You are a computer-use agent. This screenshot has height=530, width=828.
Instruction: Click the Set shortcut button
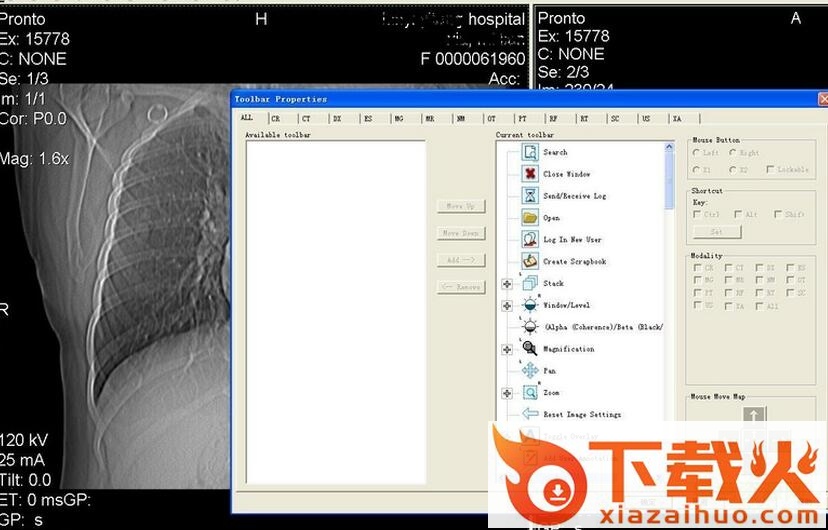716,232
